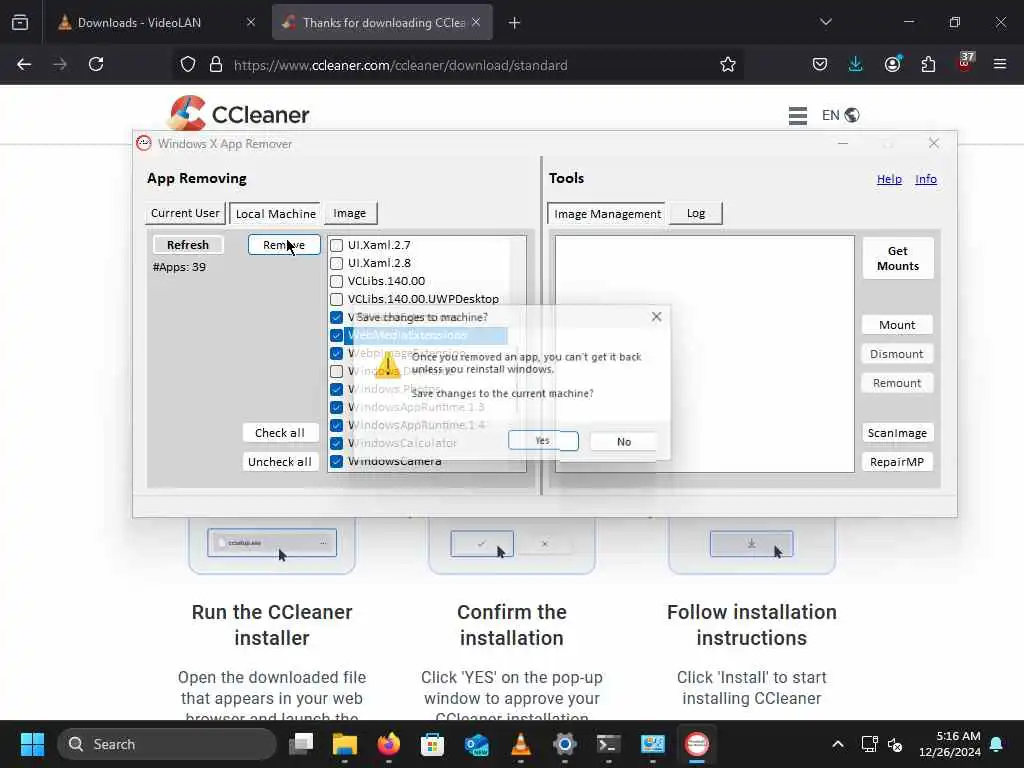Open the notification bell icon
The height and width of the screenshot is (768, 1024).
click(997, 744)
